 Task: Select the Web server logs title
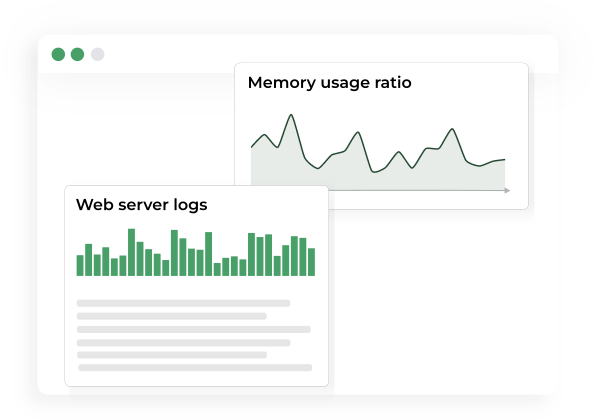(x=141, y=205)
